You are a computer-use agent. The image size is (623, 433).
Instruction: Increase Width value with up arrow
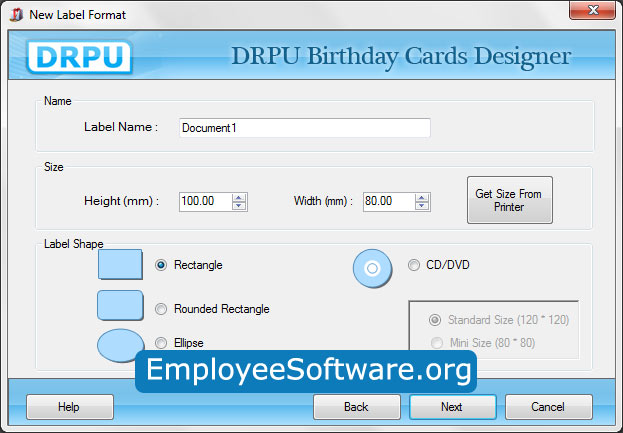click(422, 197)
